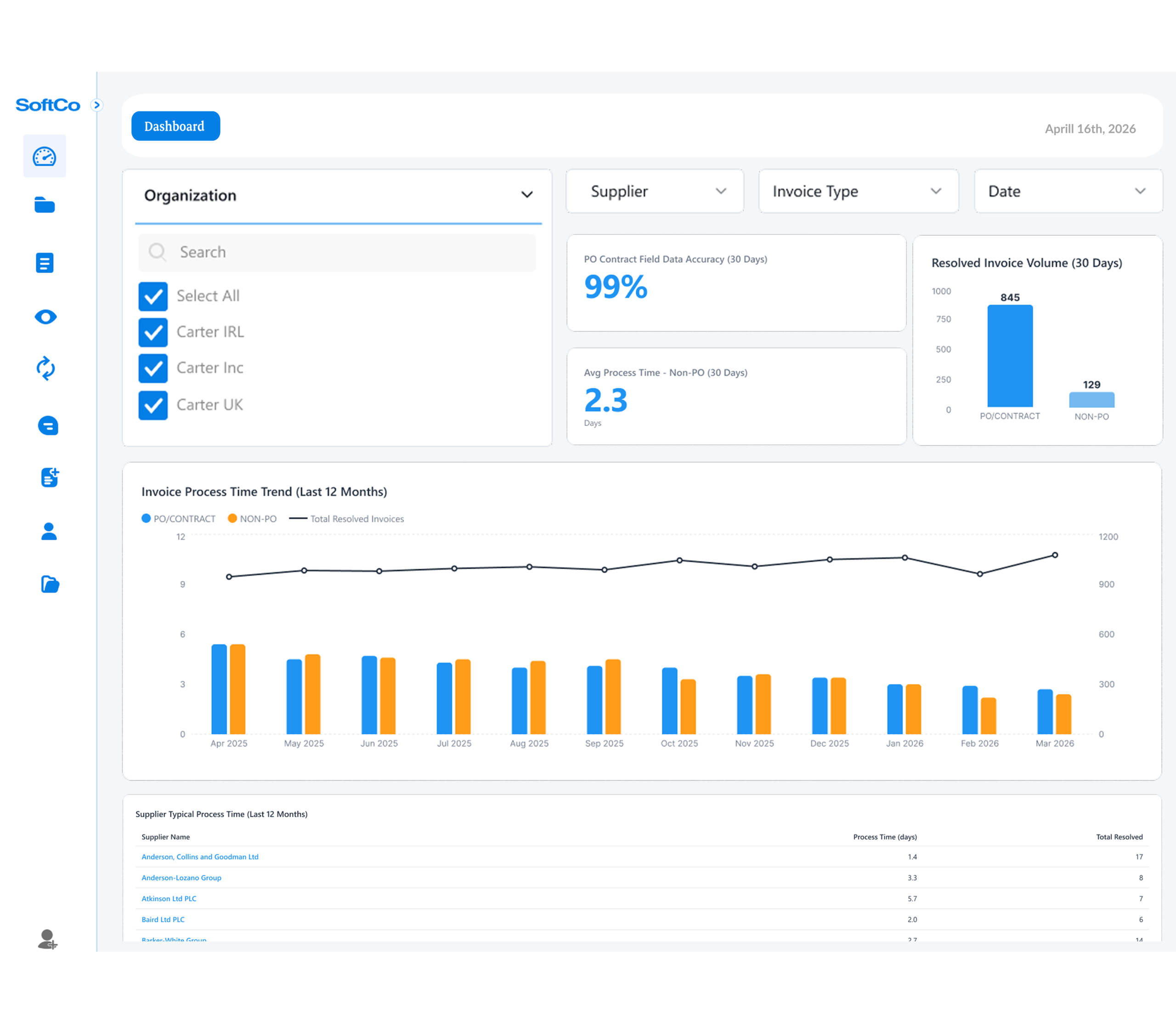Open the Dashboard speedometer icon
This screenshot has width=1176, height=1024.
[45, 155]
